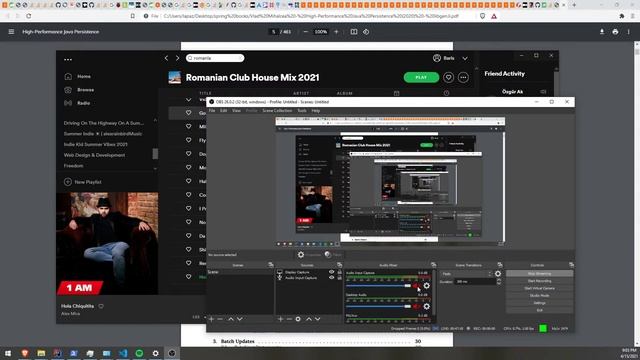The width and height of the screenshot is (640, 360).
Task: Rotate the PDF with the rotate icon
Action: pyautogui.click(x=366, y=31)
